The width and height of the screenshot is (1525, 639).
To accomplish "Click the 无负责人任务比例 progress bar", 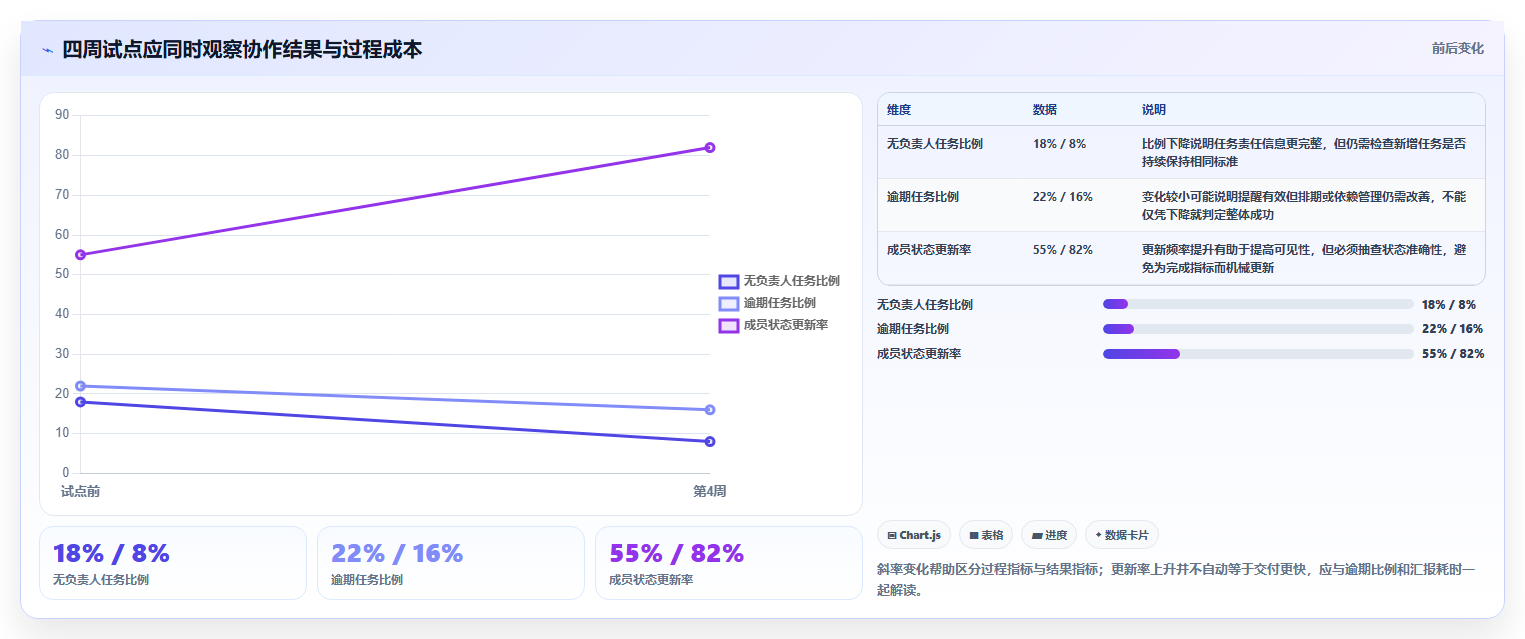I will pos(1258,304).
